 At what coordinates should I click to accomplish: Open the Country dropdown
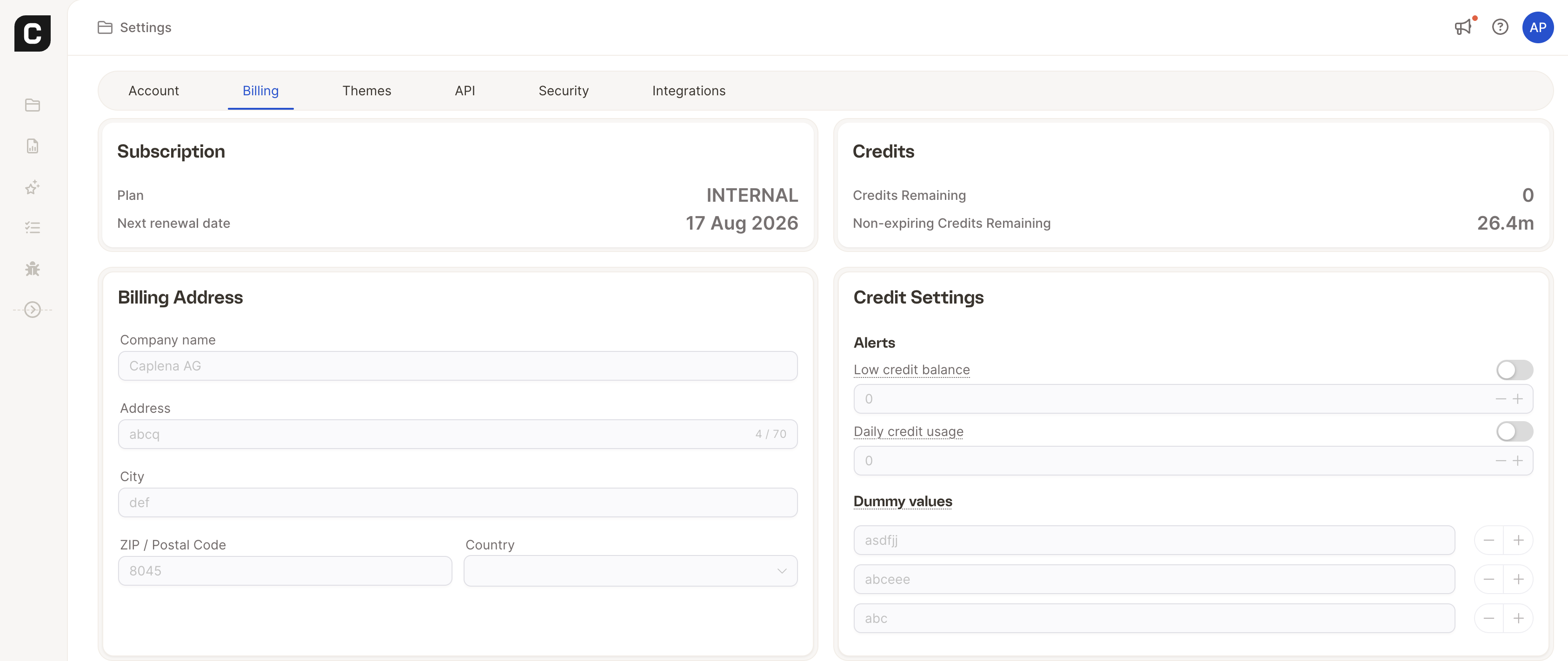pos(631,571)
